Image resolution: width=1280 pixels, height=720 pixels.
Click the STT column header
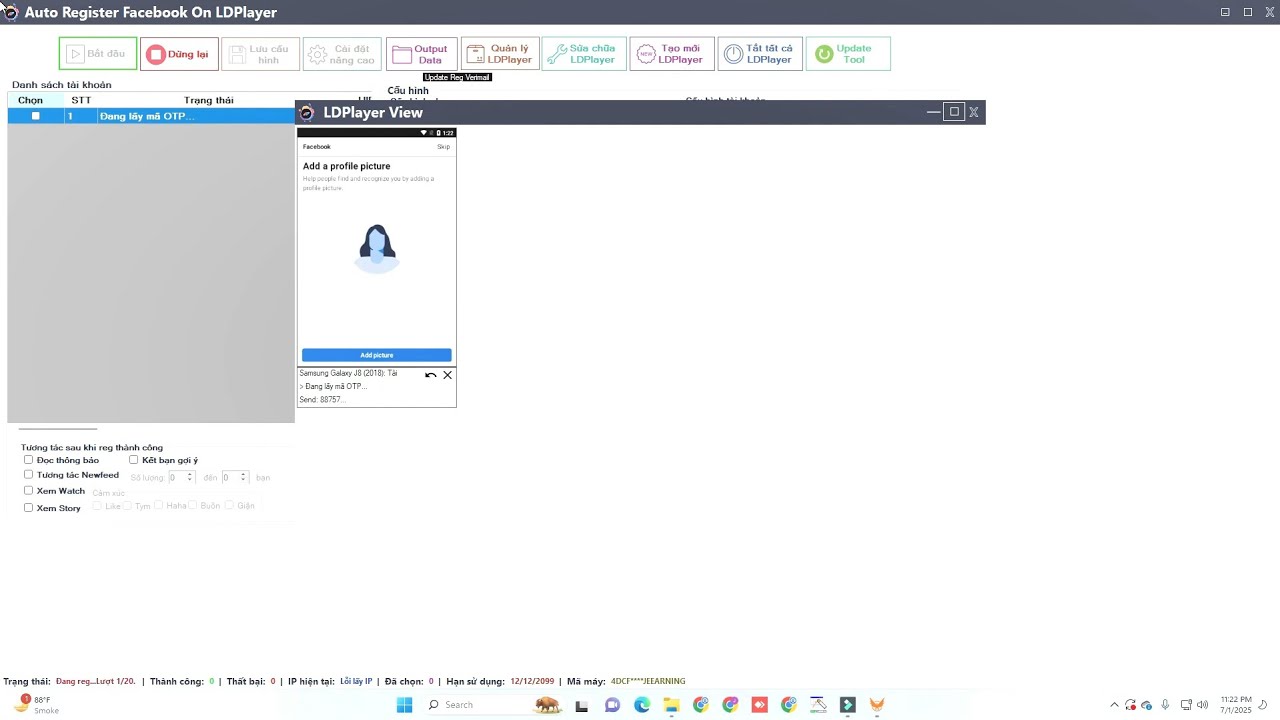pyautogui.click(x=81, y=100)
